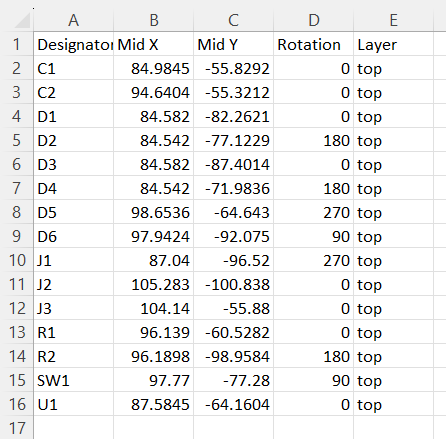The height and width of the screenshot is (439, 446).
Task: Click Mid Y value -71.9836
Action: point(234,188)
